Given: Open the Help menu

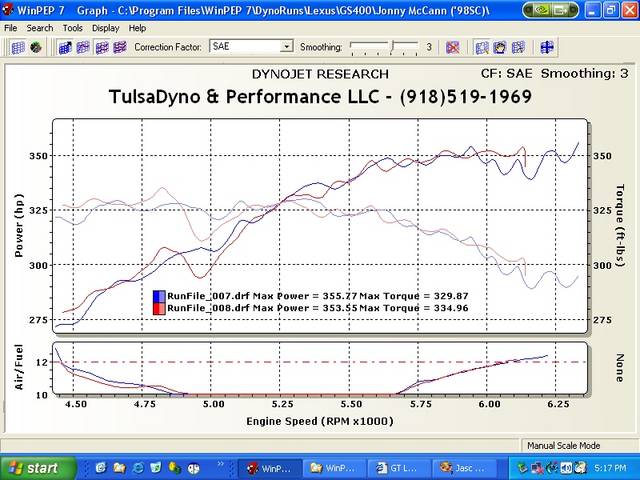Looking at the screenshot, I should [137, 28].
